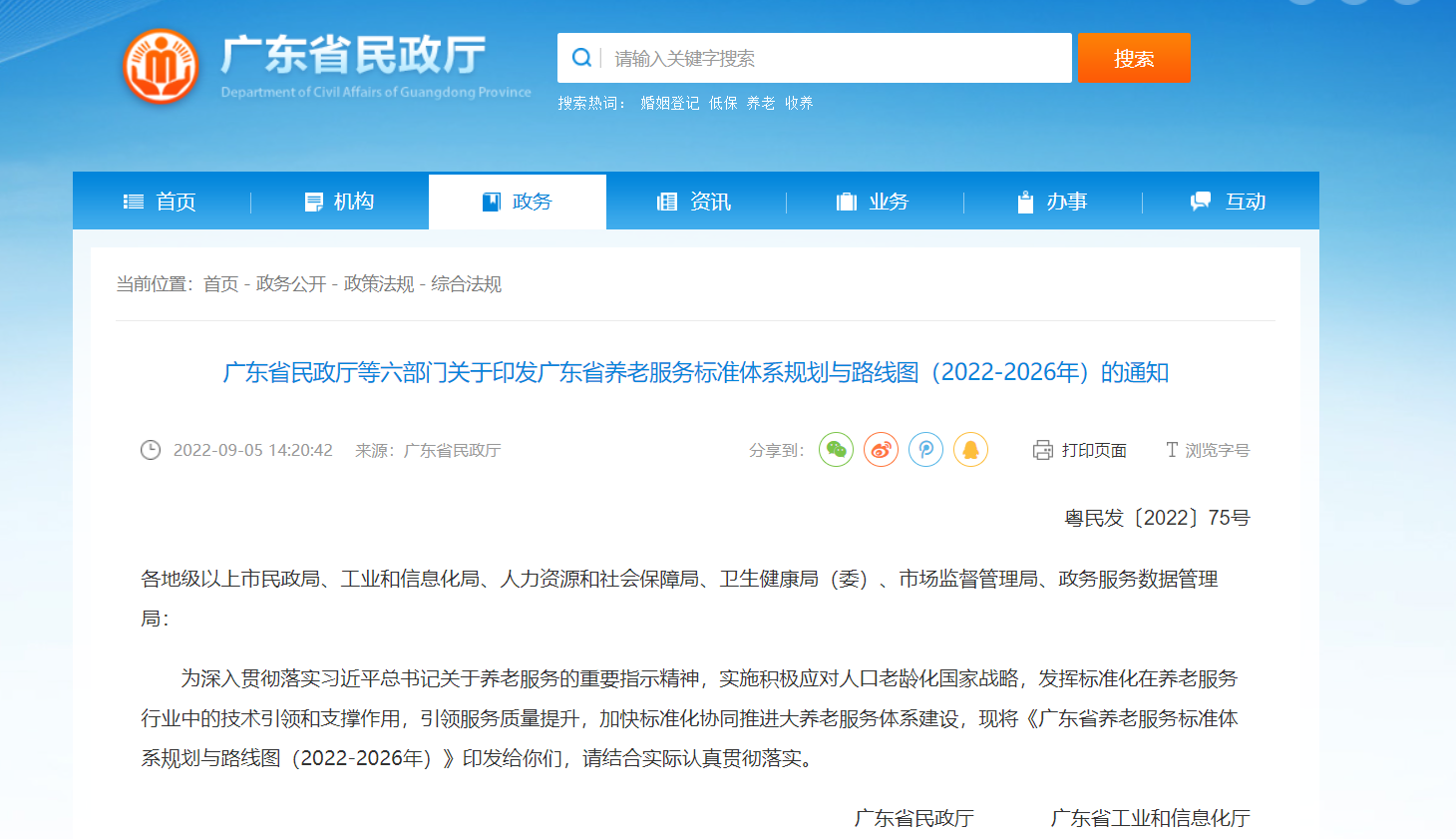
Task: Search hot word 低保
Action: coord(723,103)
